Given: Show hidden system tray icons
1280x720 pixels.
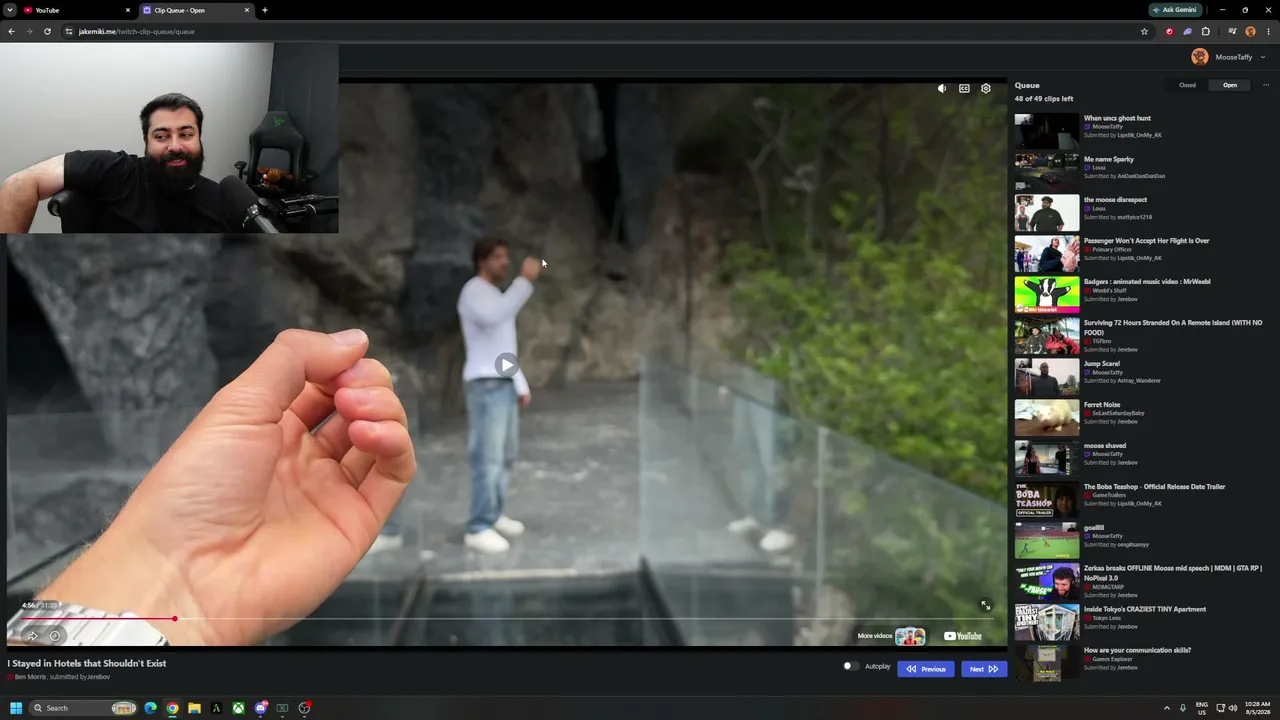Looking at the screenshot, I should (1166, 708).
